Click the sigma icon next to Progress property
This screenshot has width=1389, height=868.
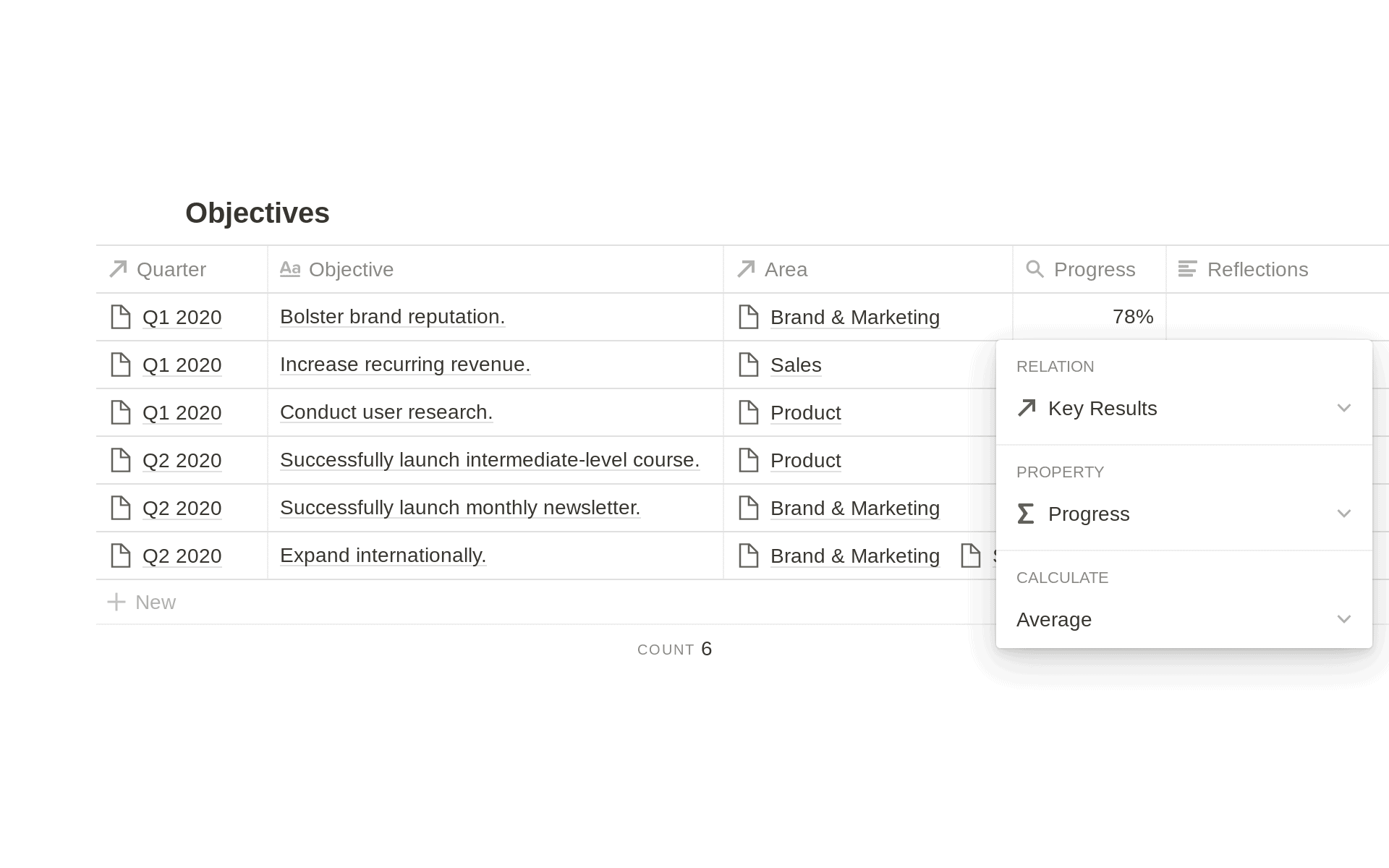1025,514
